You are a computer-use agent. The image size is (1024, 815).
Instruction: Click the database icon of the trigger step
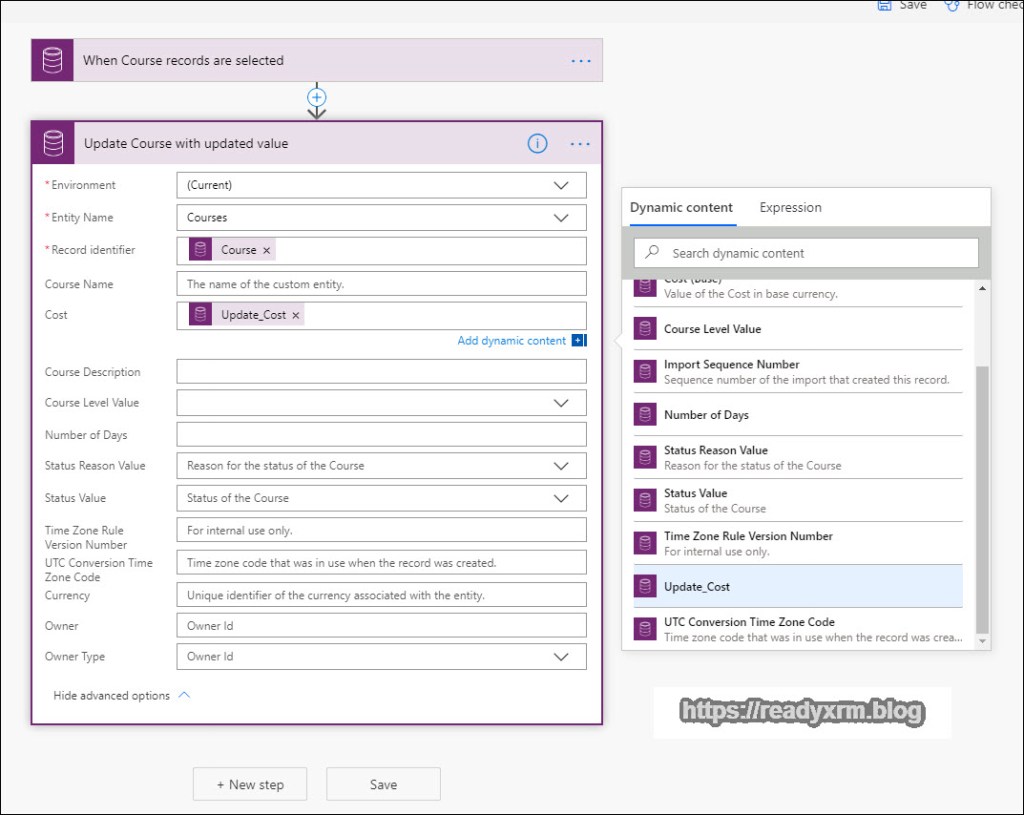pos(52,61)
